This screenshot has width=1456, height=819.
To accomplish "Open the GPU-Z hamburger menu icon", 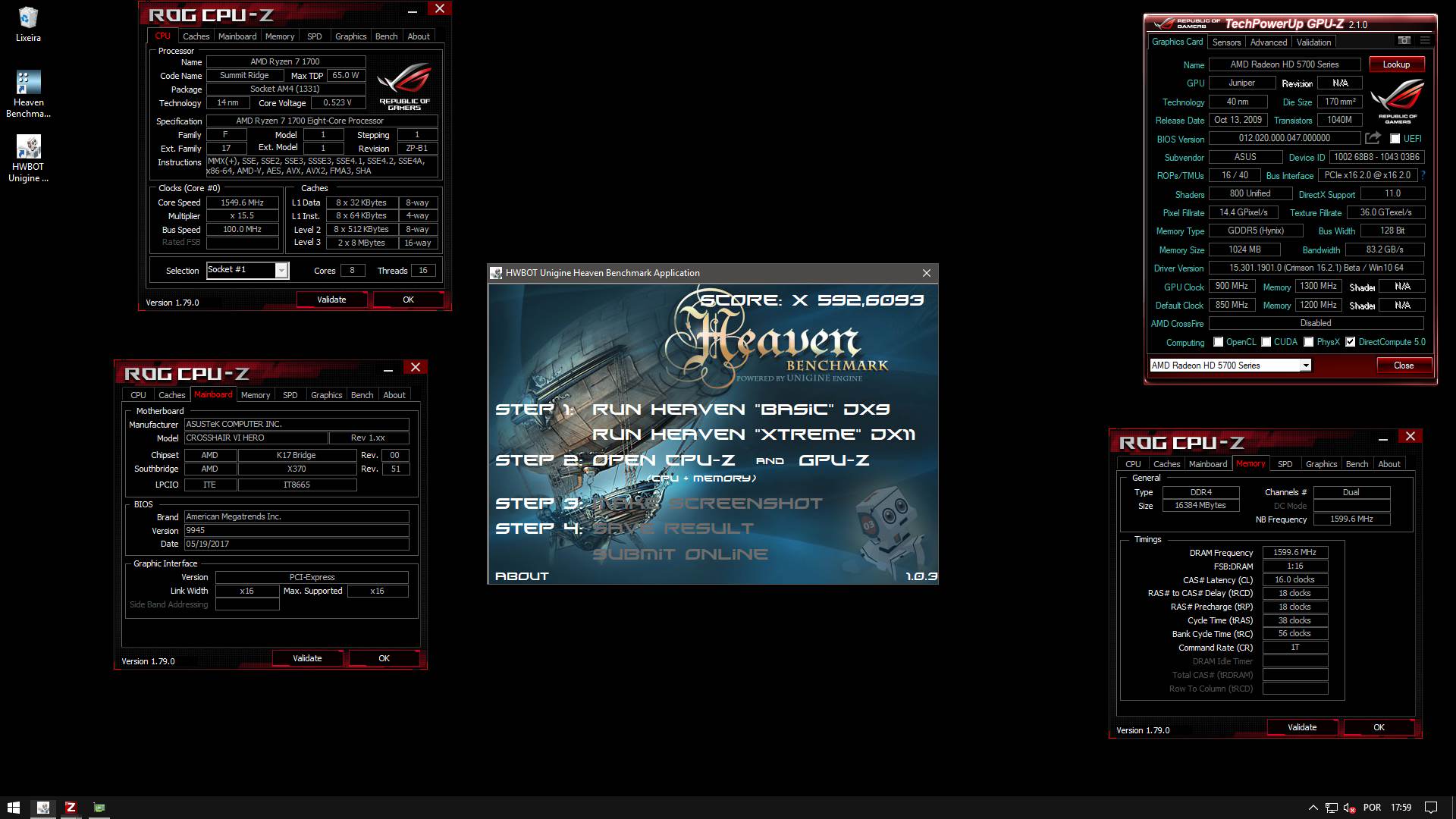I will pyautogui.click(x=1425, y=41).
